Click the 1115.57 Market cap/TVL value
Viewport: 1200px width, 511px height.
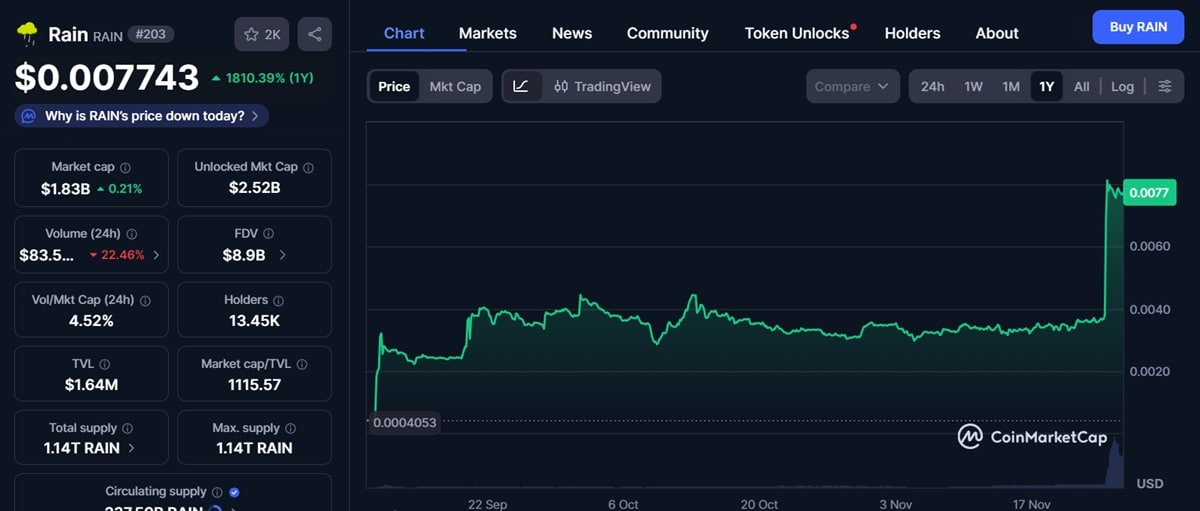[x=254, y=384]
